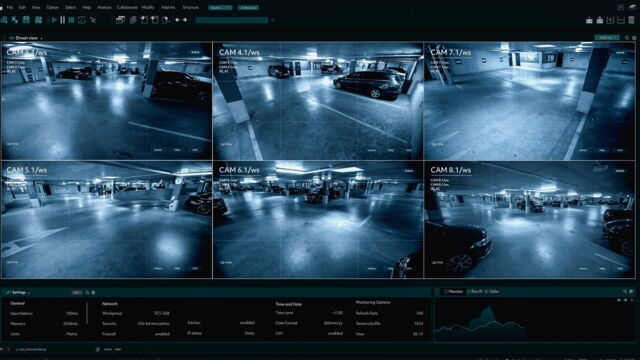
Task: Switch to the Monitor tab
Action: tap(454, 291)
